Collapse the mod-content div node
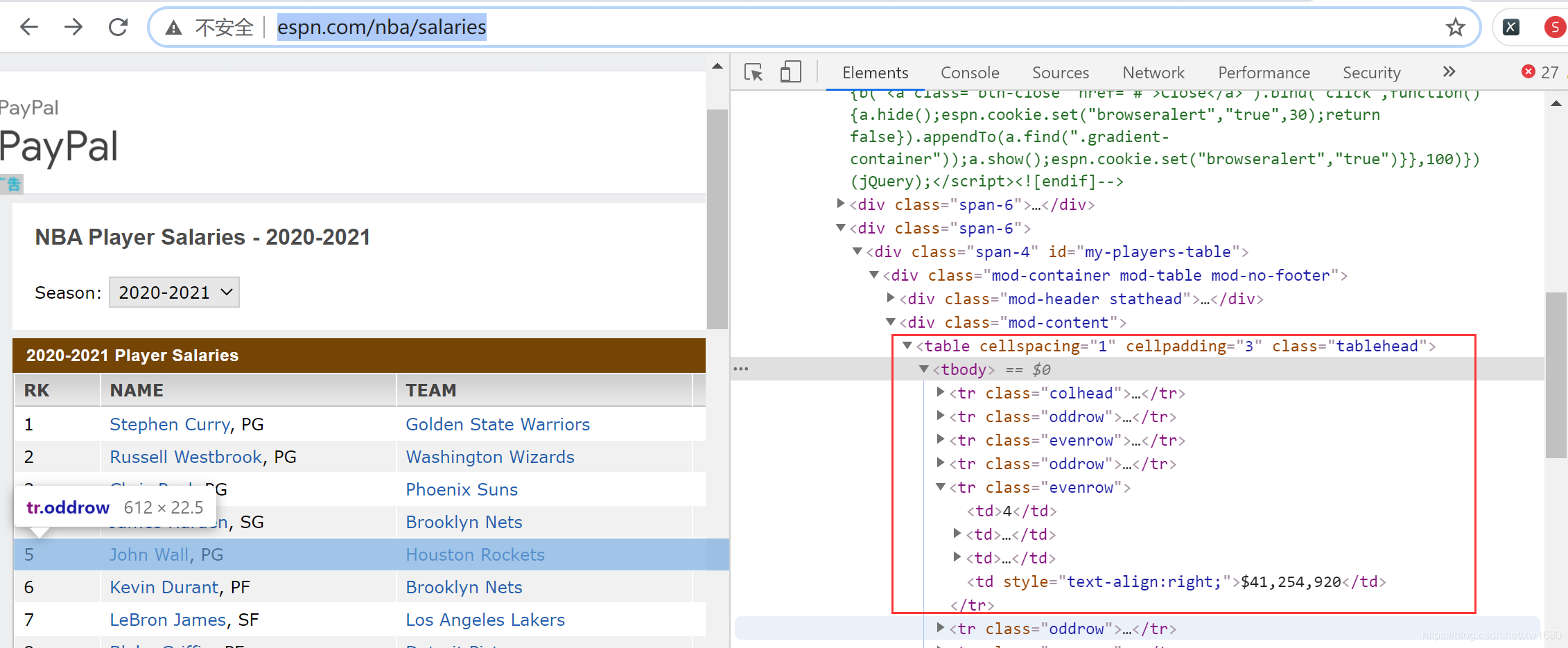This screenshot has height=648, width=1568. click(891, 322)
